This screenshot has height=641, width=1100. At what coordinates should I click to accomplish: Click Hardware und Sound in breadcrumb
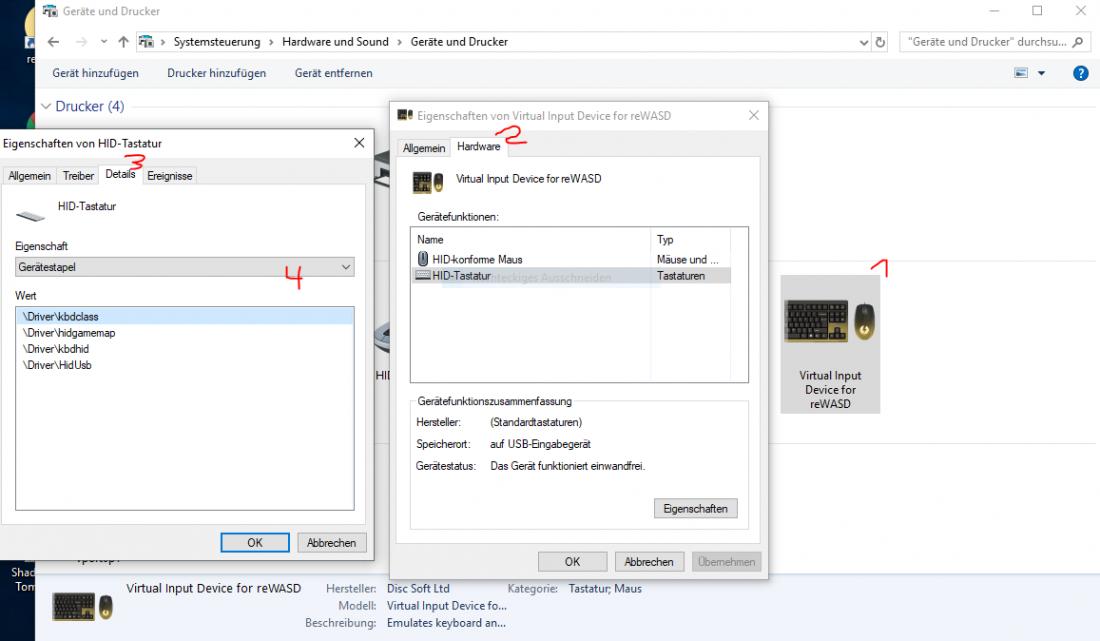pyautogui.click(x=335, y=42)
